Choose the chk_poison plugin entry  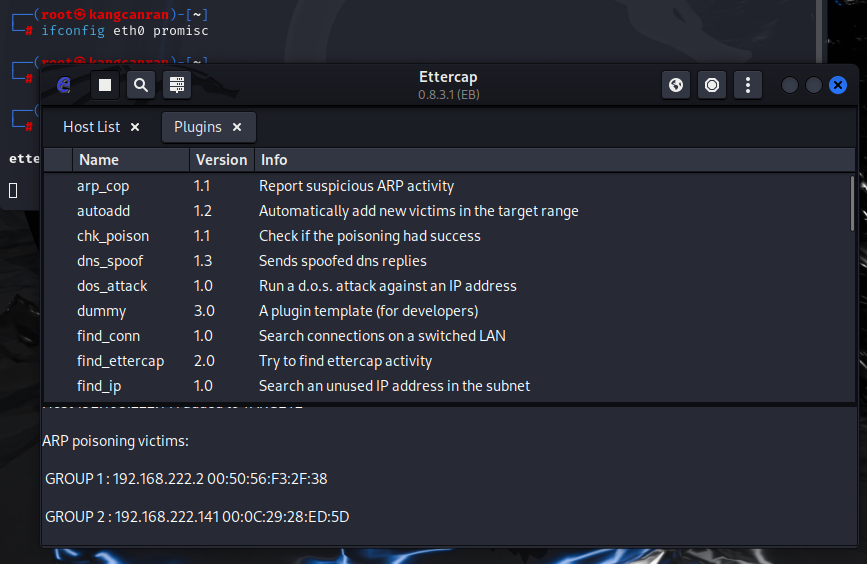(113, 236)
